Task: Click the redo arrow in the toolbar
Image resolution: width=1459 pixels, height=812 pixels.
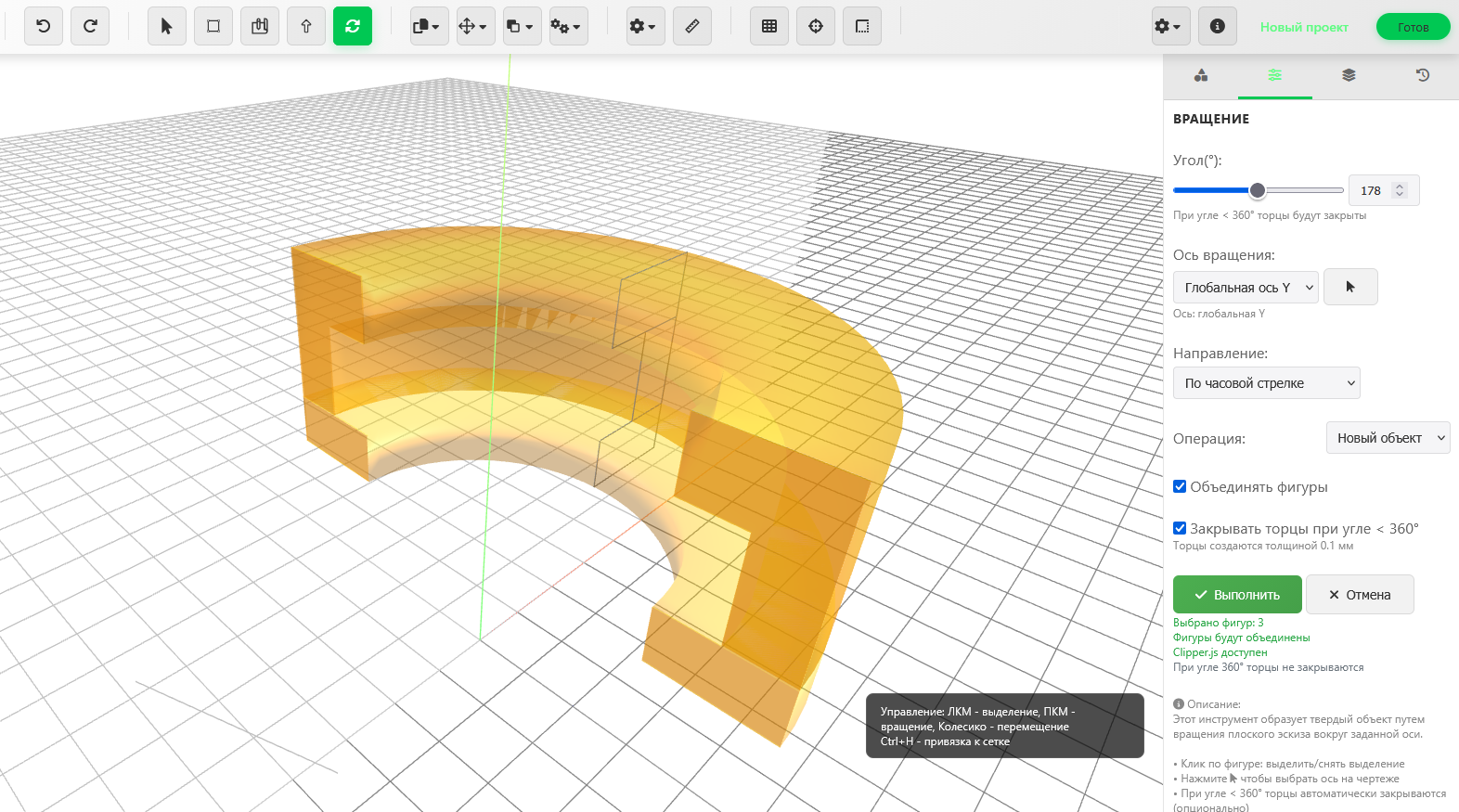Action: tap(90, 26)
